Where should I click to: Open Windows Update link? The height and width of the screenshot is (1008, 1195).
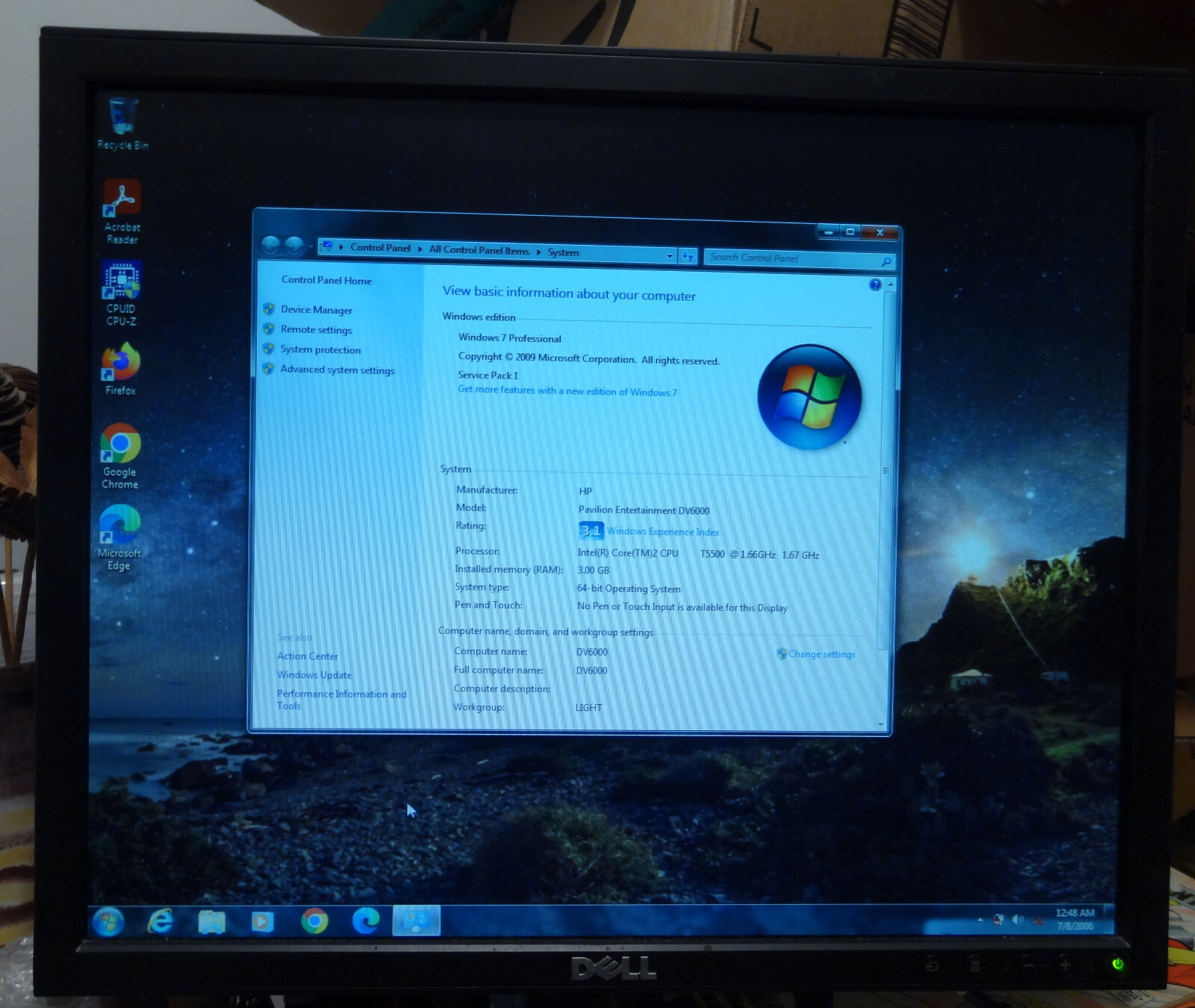[x=314, y=675]
